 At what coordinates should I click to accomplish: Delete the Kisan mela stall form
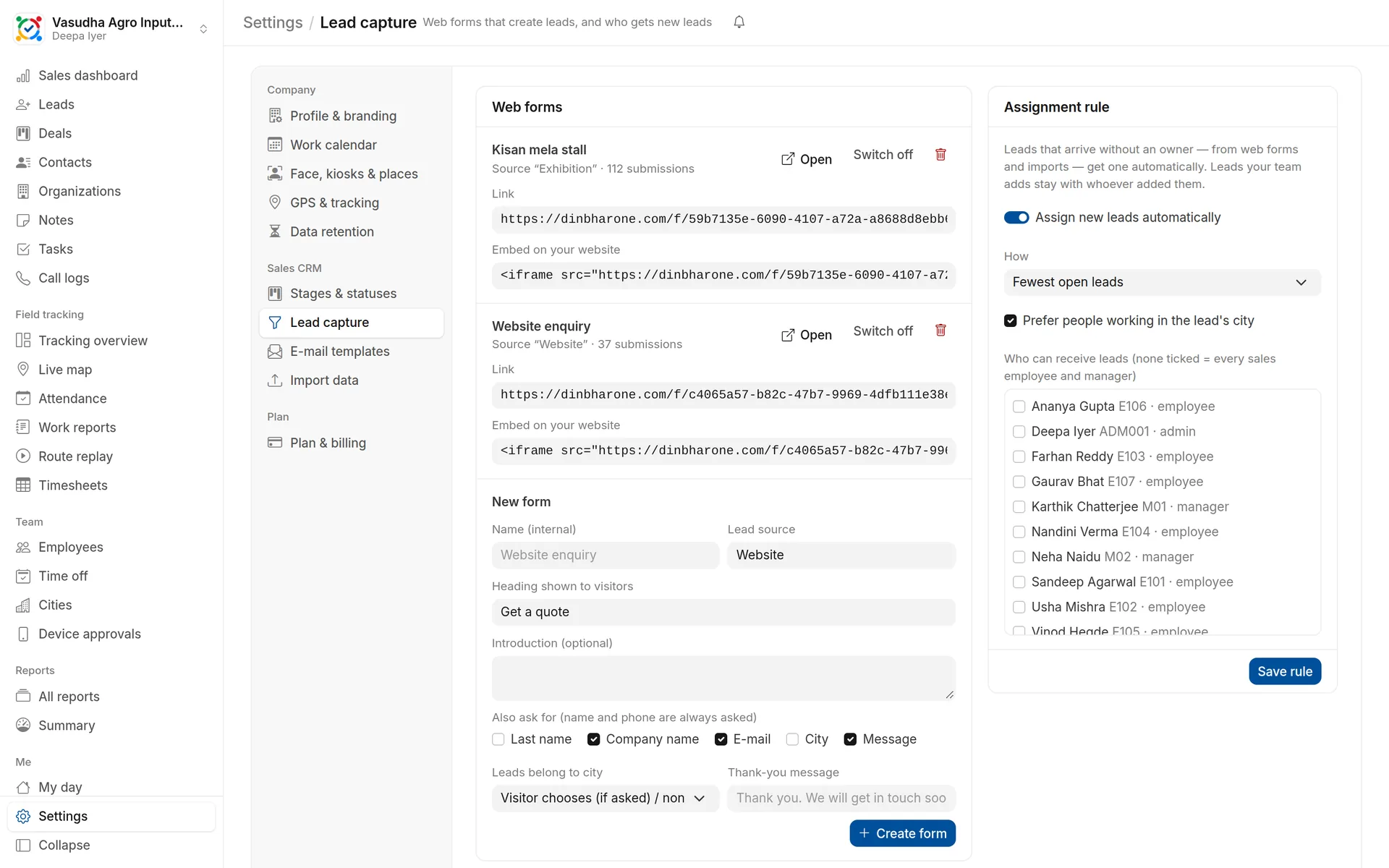940,155
